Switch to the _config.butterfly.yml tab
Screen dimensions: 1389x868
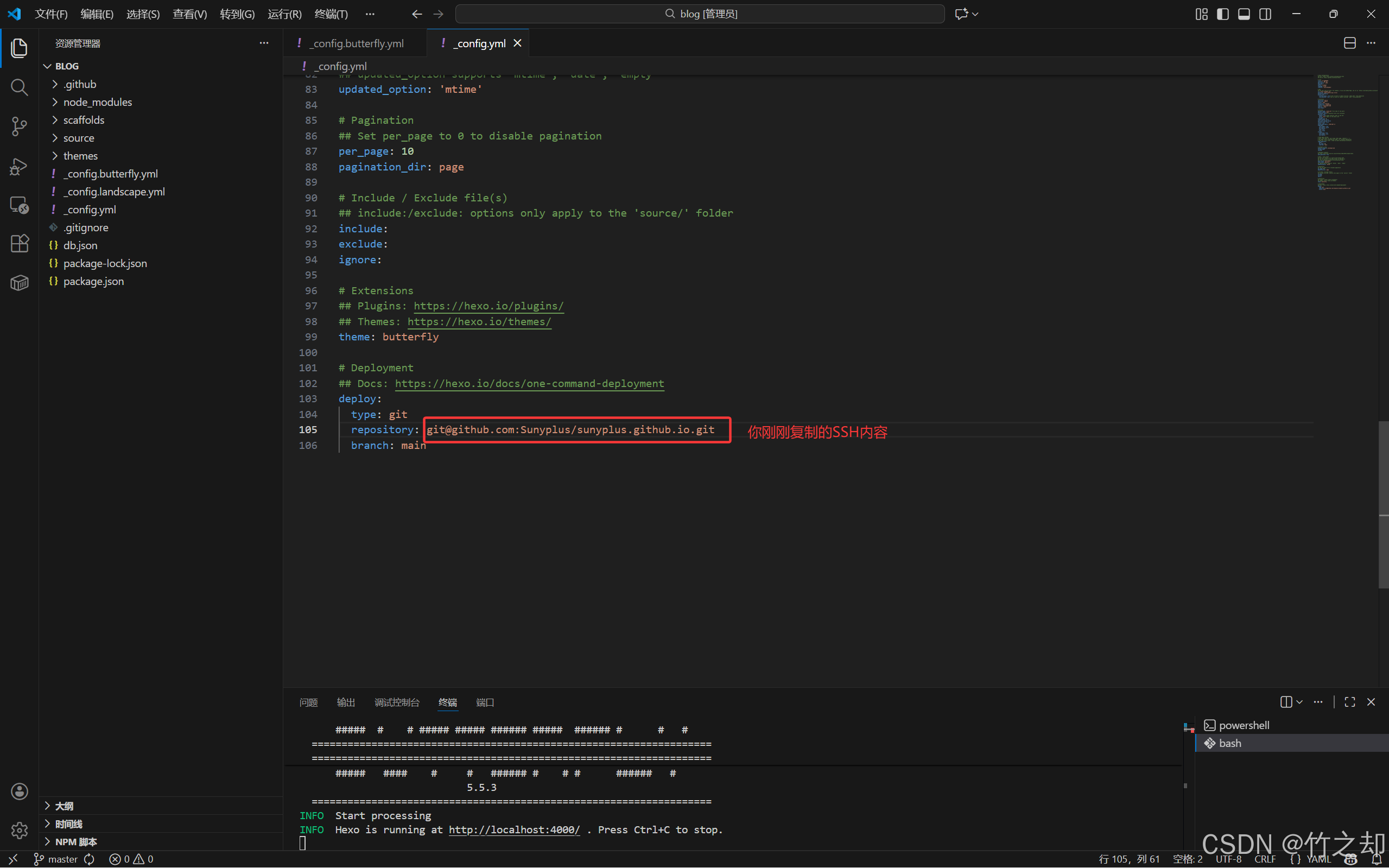(x=358, y=43)
